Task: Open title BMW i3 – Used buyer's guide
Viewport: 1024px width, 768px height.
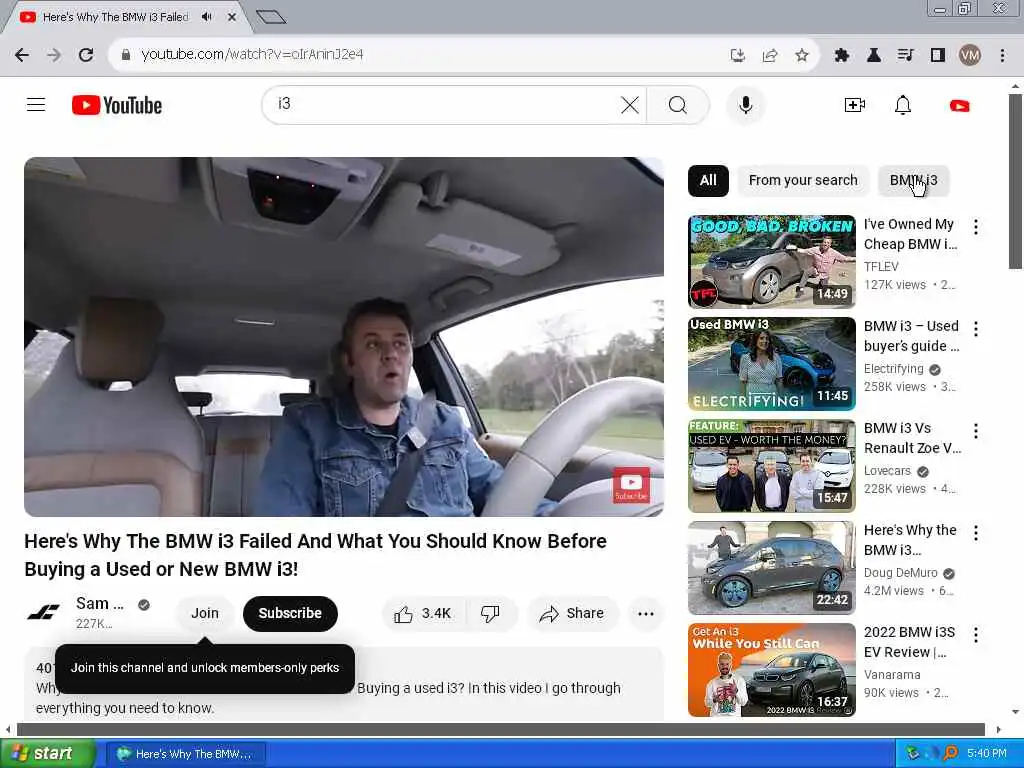Action: (x=911, y=336)
